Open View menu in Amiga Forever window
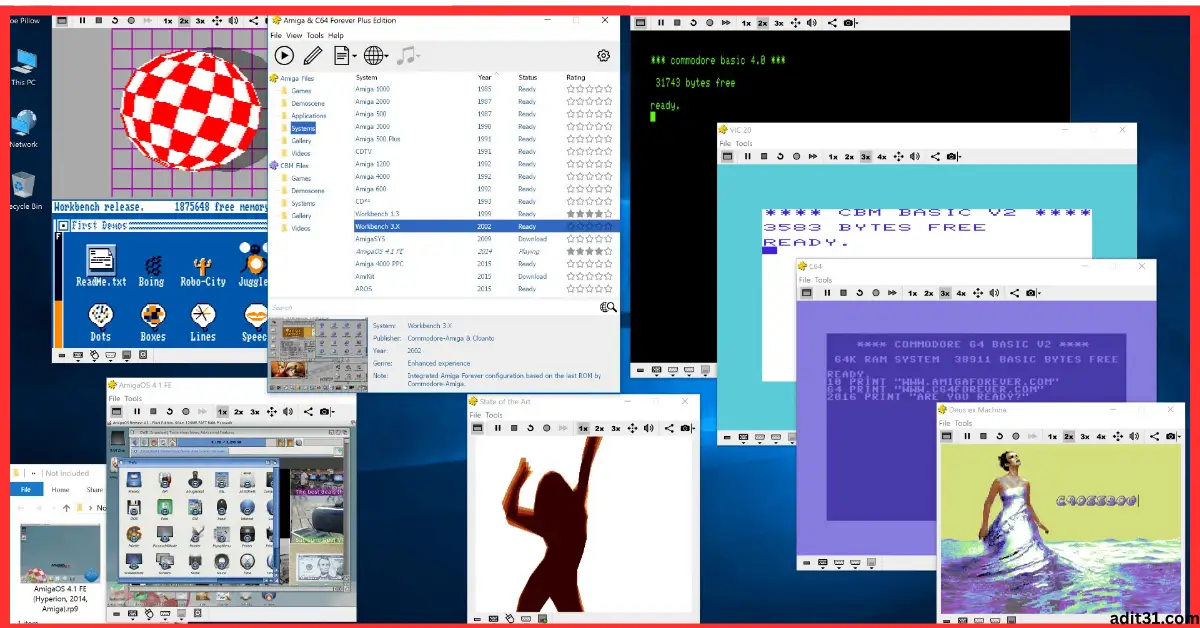1200x628 pixels. (294, 35)
